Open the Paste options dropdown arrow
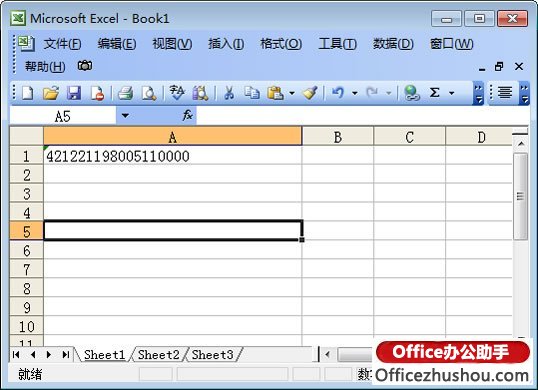The height and width of the screenshot is (390, 538). (292, 93)
